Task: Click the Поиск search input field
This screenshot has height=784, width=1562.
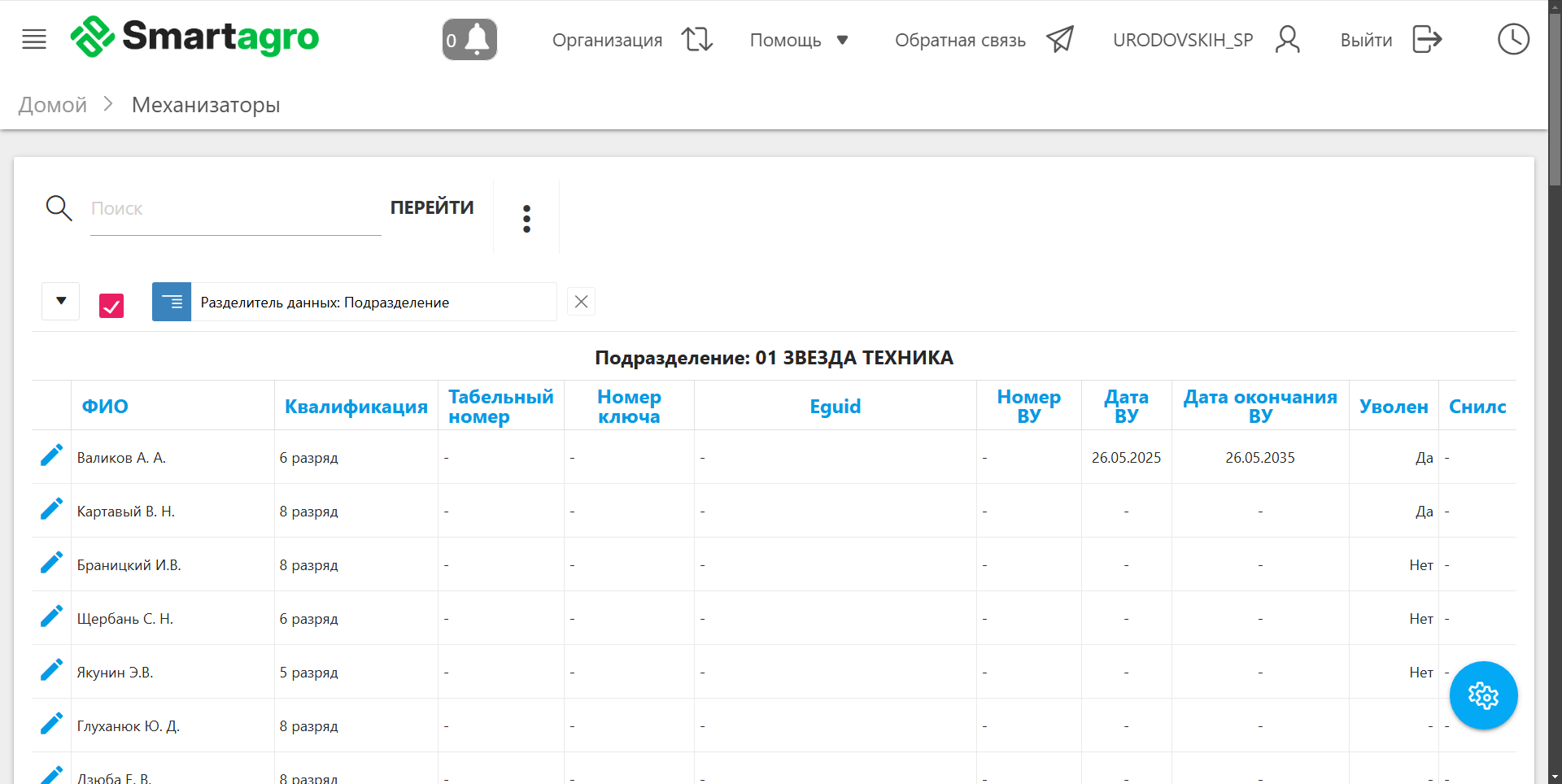Action: click(x=235, y=209)
